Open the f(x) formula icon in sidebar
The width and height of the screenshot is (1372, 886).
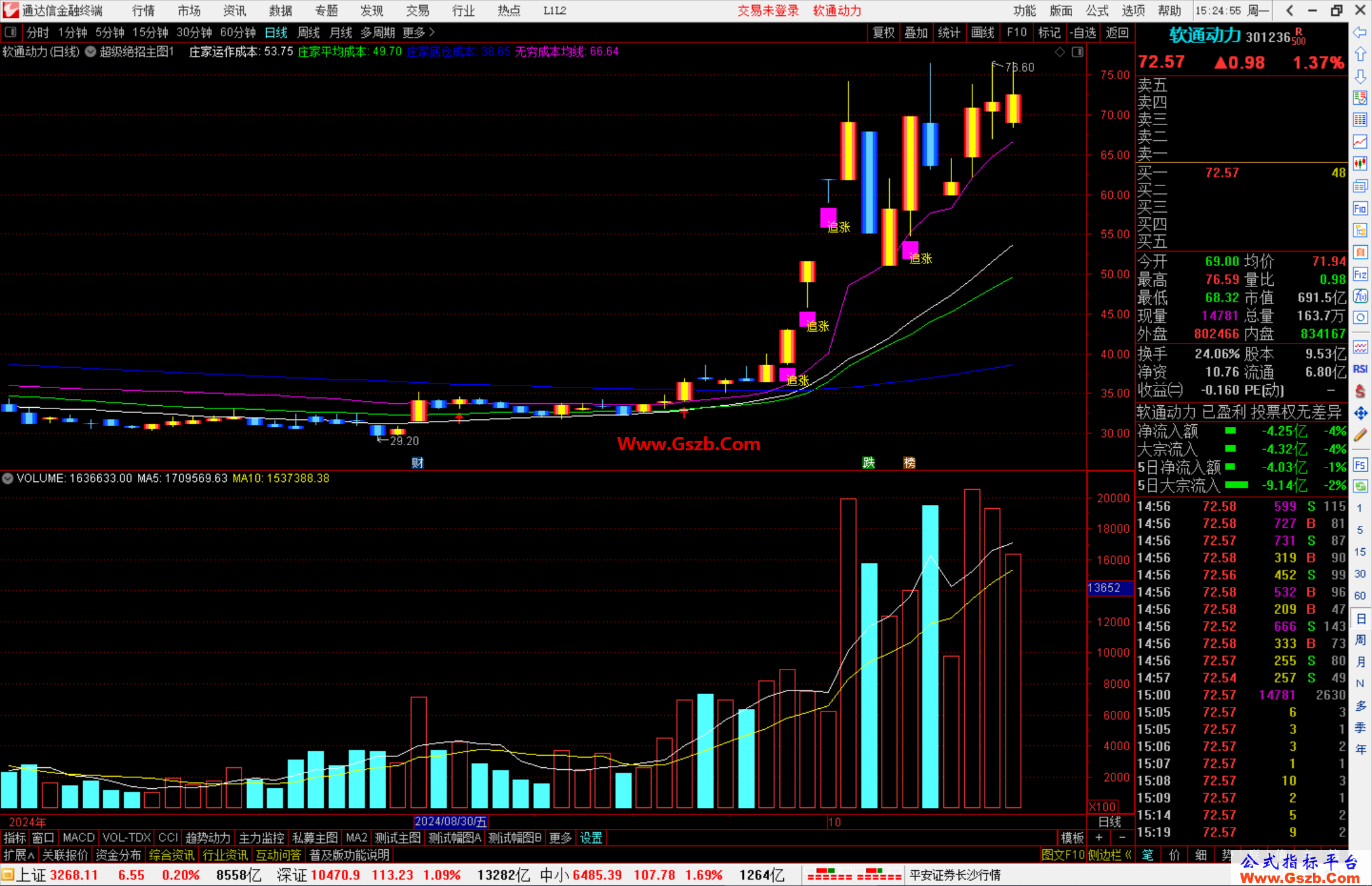point(1360,297)
